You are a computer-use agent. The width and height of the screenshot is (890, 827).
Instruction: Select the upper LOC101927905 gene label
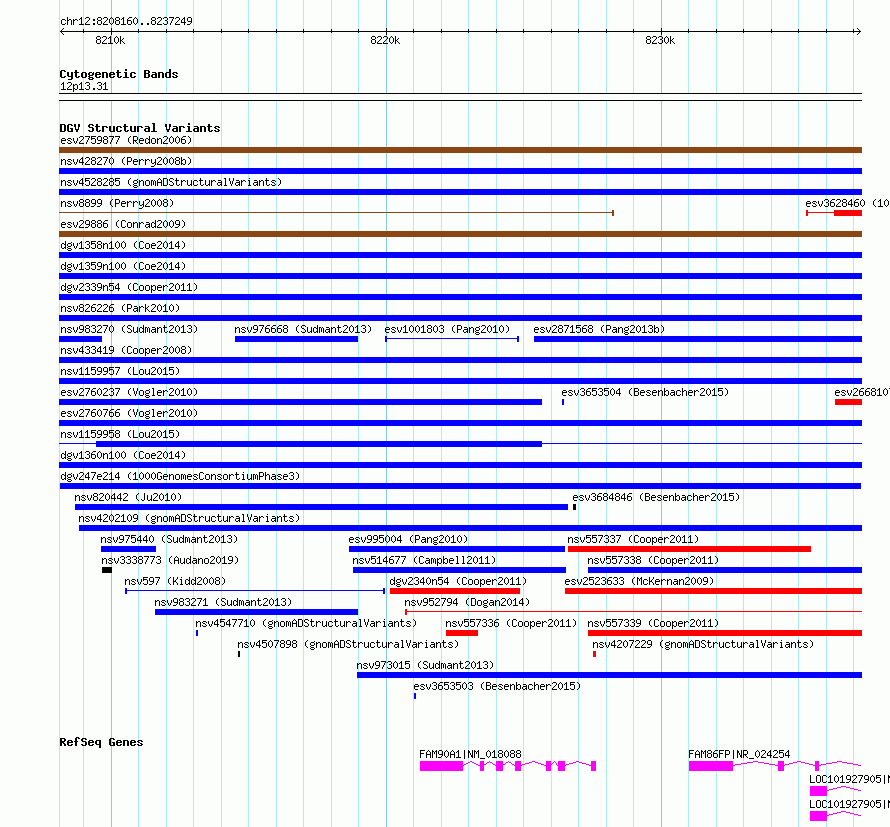pos(849,779)
